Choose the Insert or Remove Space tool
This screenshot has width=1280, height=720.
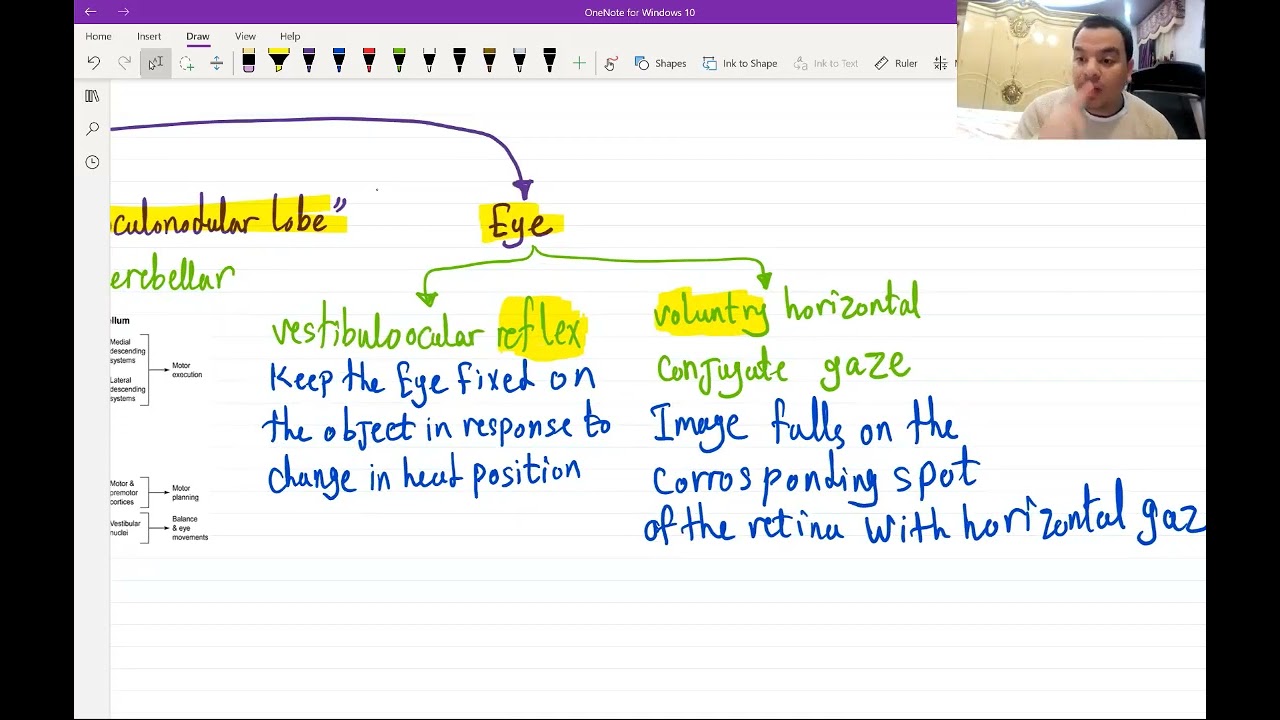point(216,63)
